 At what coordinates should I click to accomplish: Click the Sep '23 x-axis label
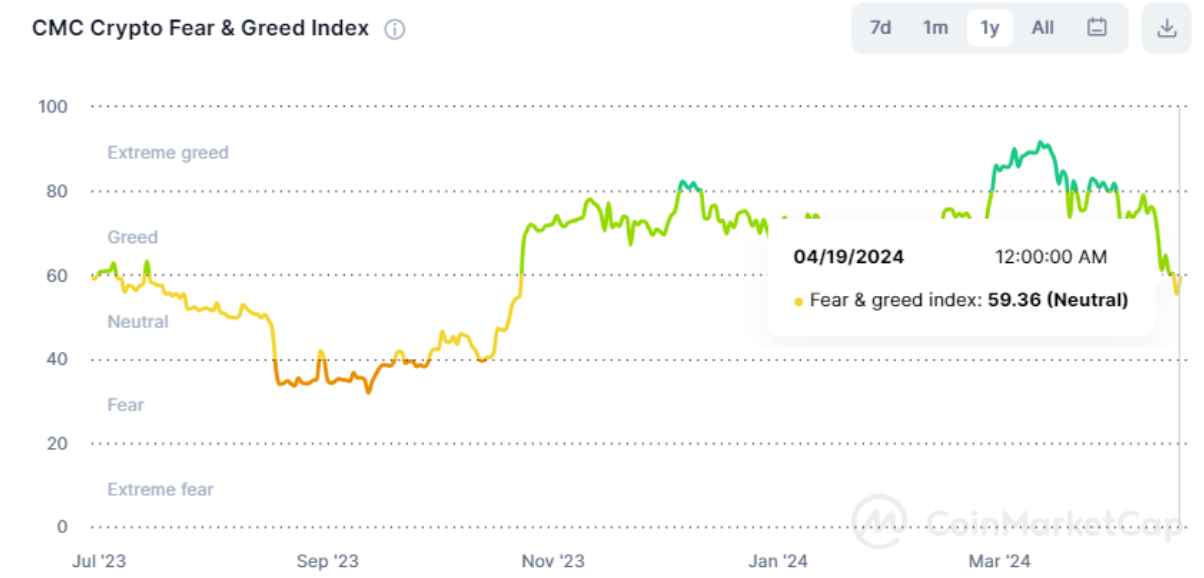(x=327, y=560)
